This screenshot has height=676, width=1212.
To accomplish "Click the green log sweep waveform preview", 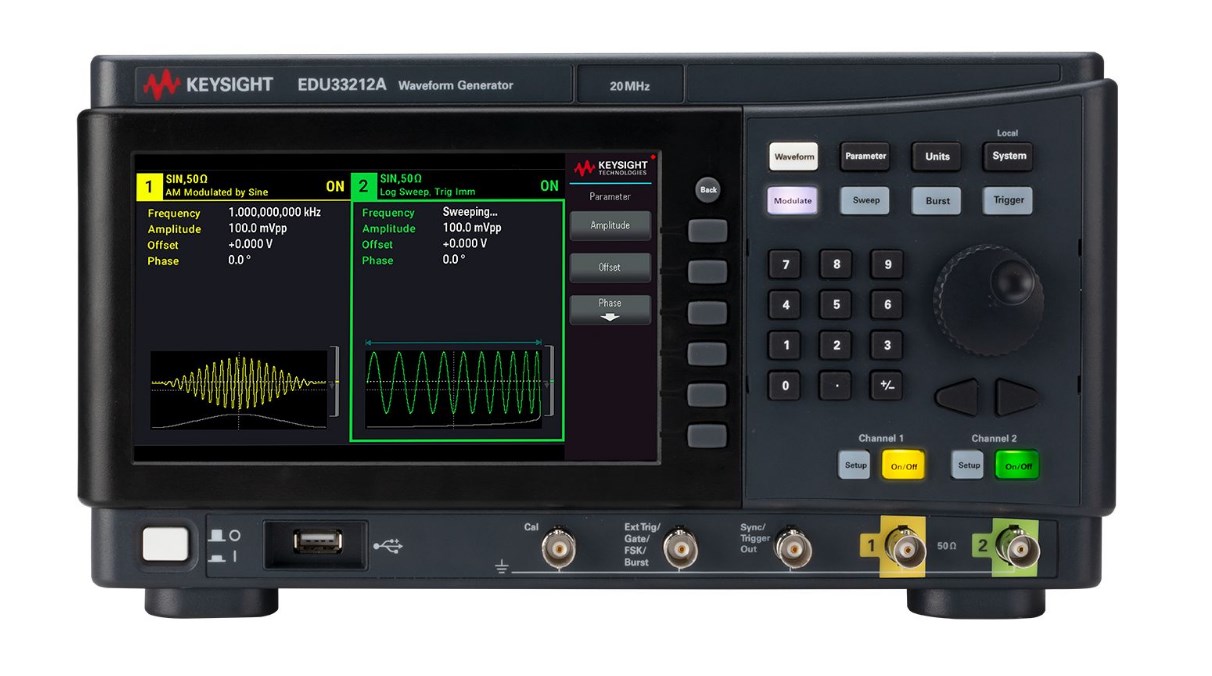I will [x=455, y=389].
